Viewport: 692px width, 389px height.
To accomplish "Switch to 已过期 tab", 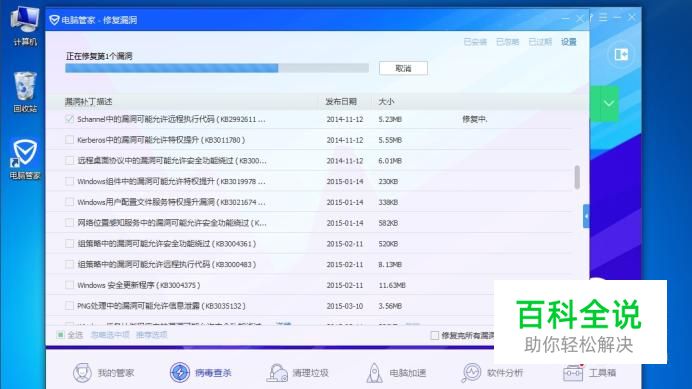I will (x=540, y=42).
